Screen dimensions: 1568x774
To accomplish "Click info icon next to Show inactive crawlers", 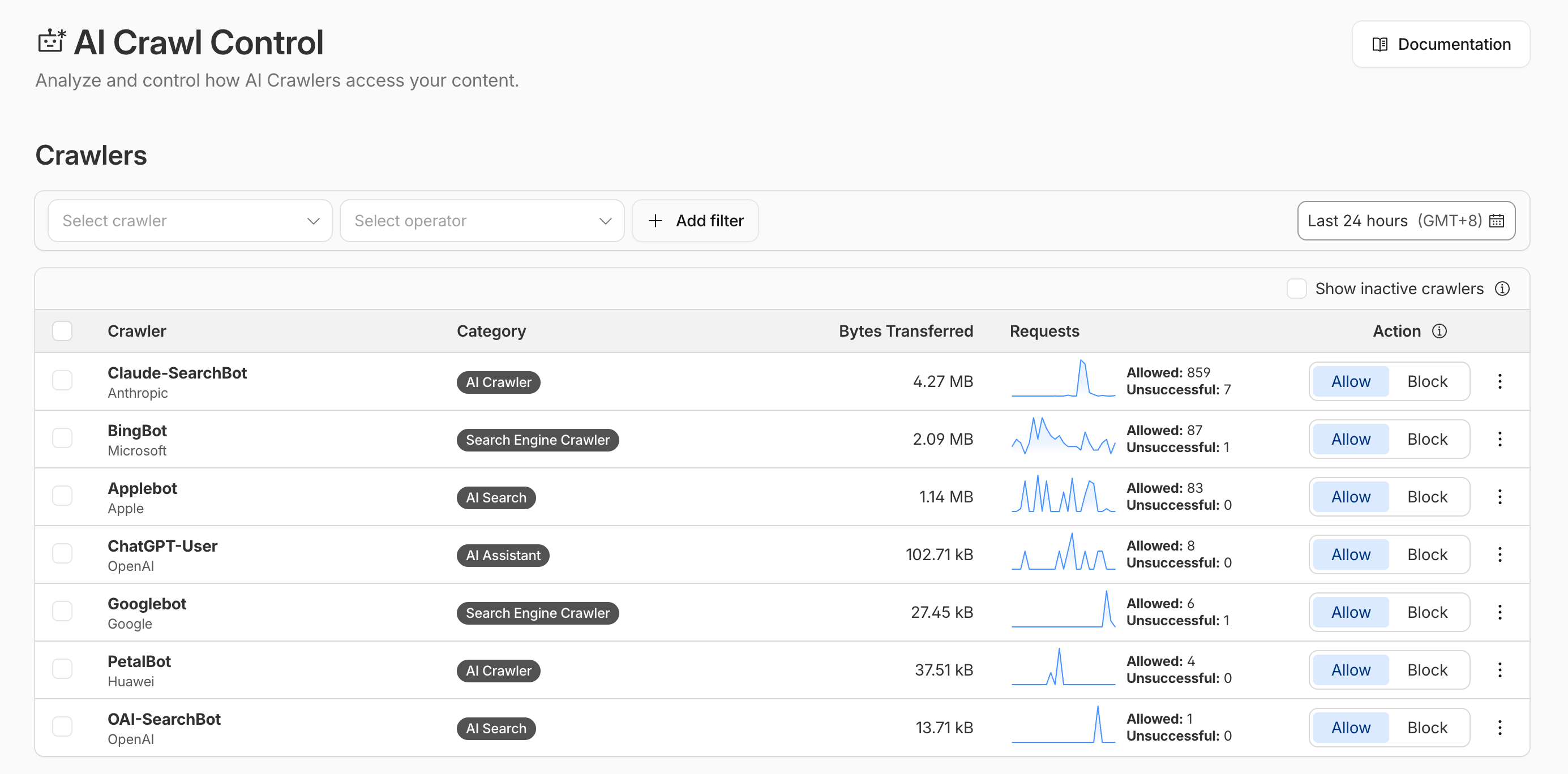I will (x=1502, y=289).
